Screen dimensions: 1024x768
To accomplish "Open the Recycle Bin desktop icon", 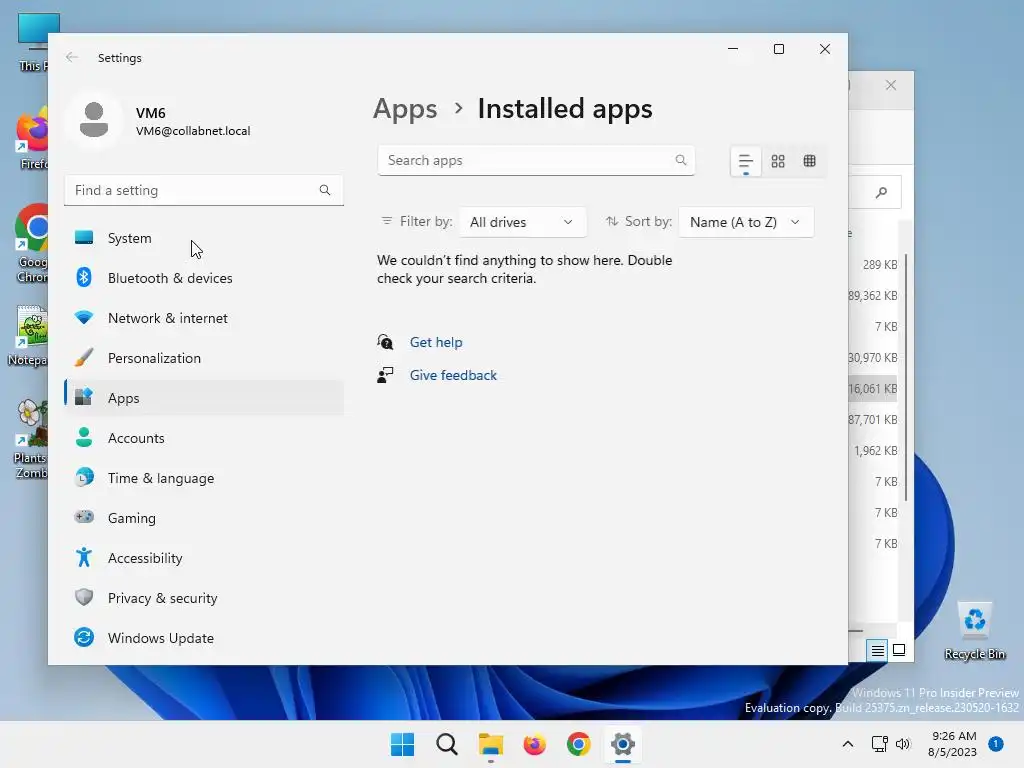I will coord(974,630).
